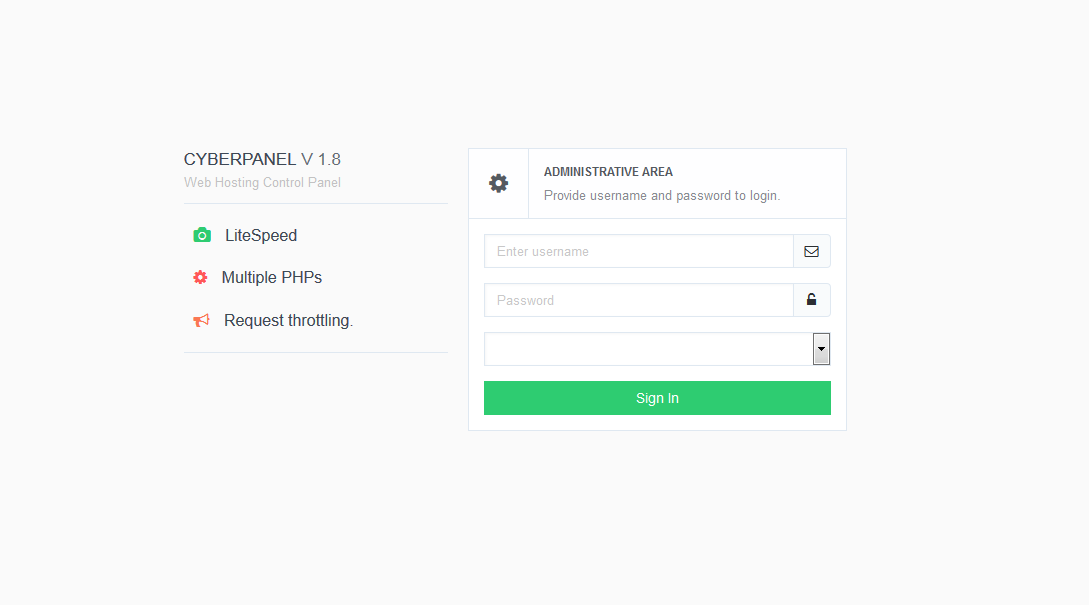Click the green Sign In button

[657, 398]
